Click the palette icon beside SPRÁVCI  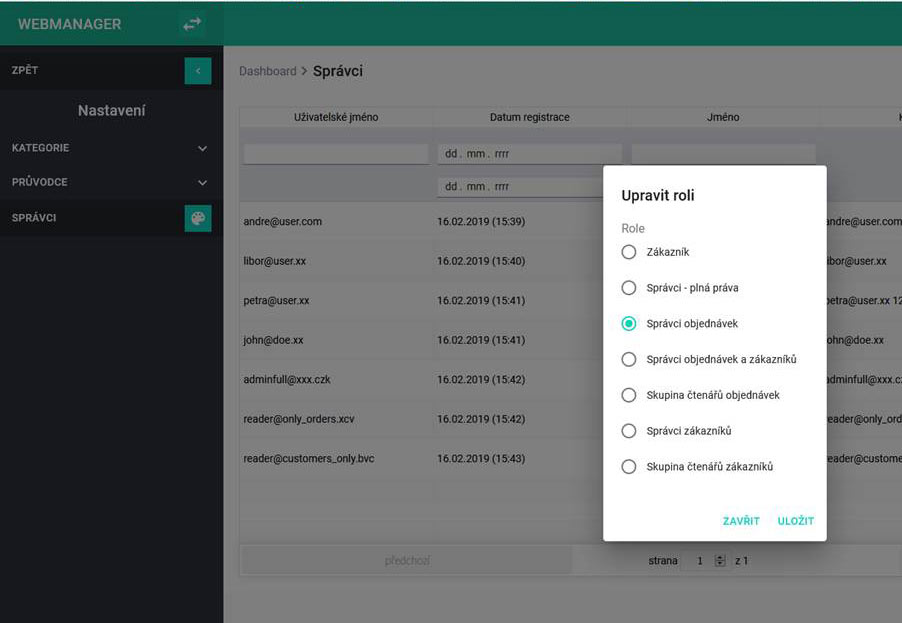[198, 218]
